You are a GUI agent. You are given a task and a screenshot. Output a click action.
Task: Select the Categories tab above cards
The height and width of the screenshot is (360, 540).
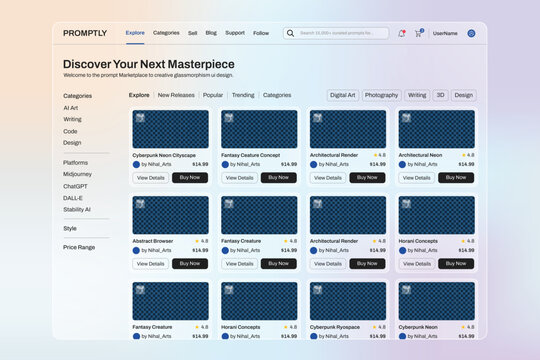pos(277,95)
